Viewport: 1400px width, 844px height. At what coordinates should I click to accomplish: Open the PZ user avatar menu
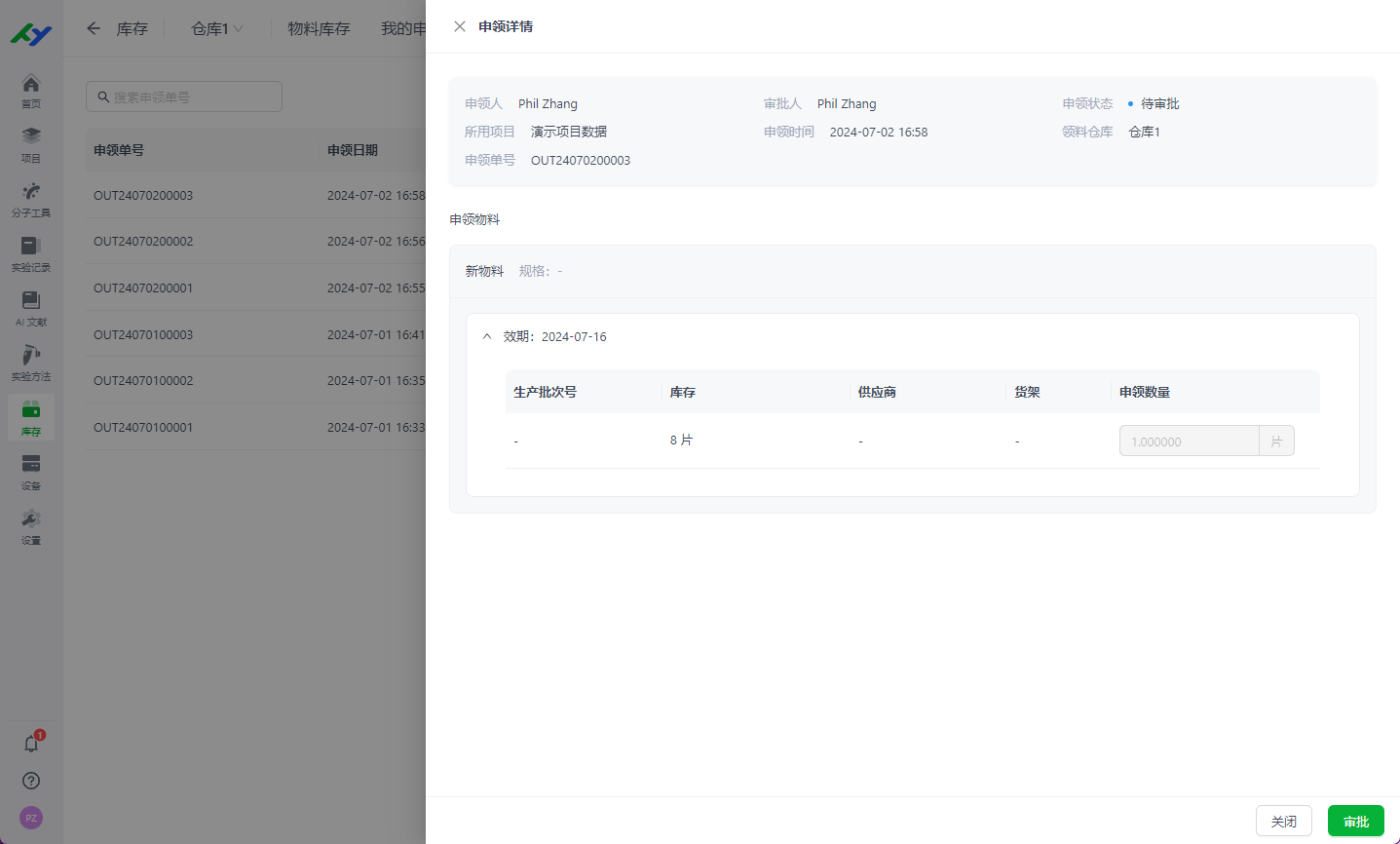point(30,818)
